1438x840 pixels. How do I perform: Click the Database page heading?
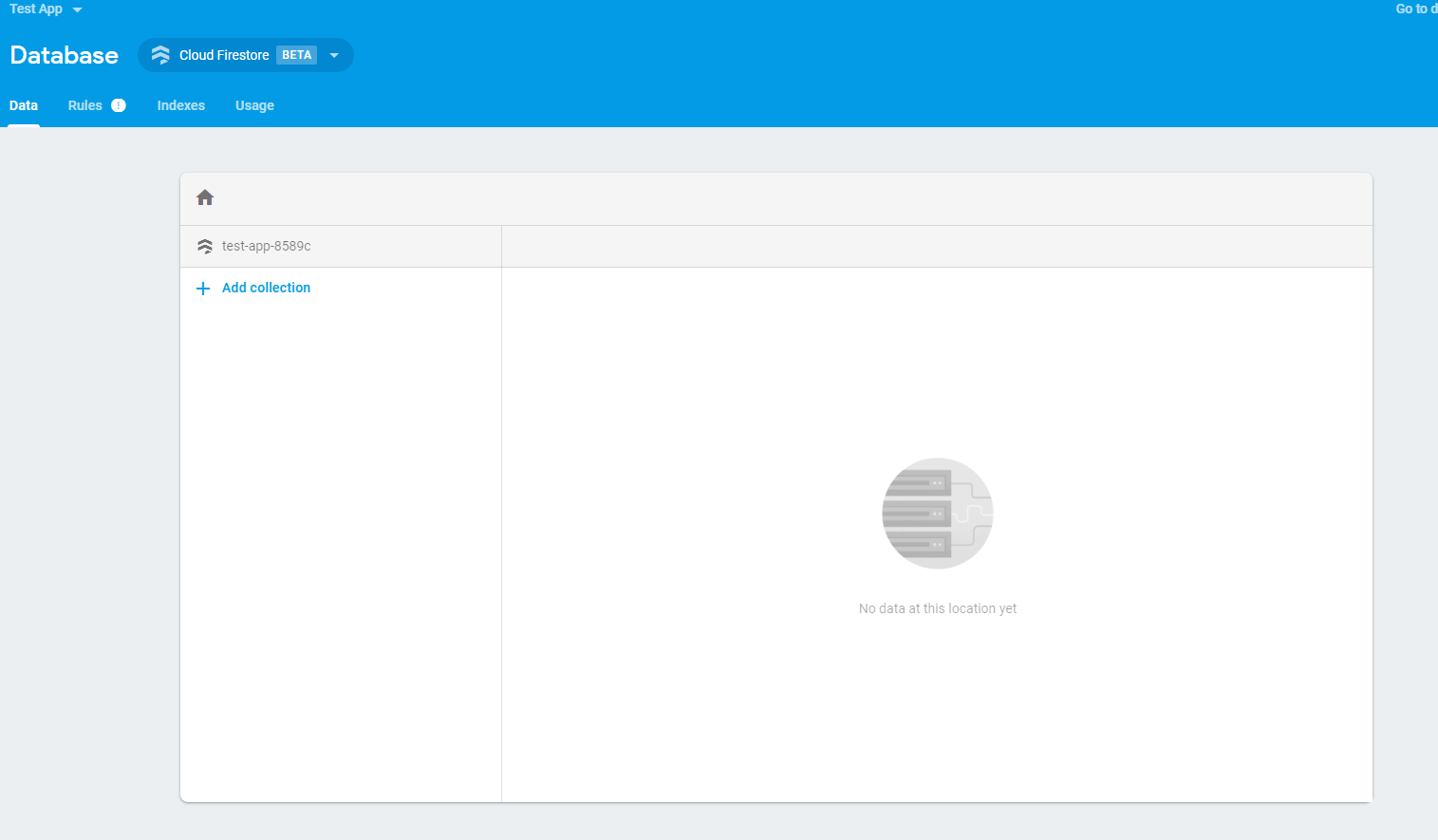(x=63, y=55)
